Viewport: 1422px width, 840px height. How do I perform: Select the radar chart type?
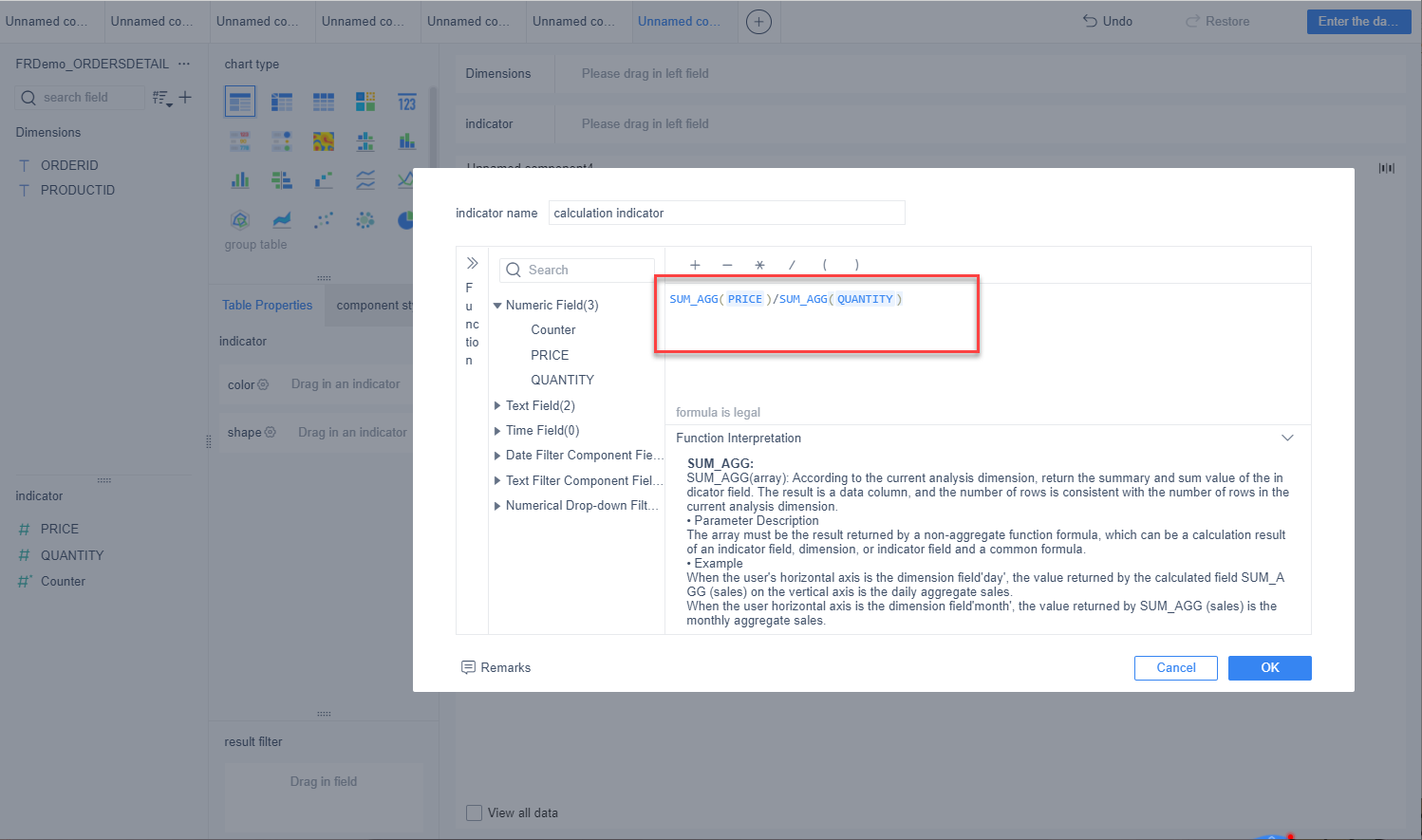(239, 219)
